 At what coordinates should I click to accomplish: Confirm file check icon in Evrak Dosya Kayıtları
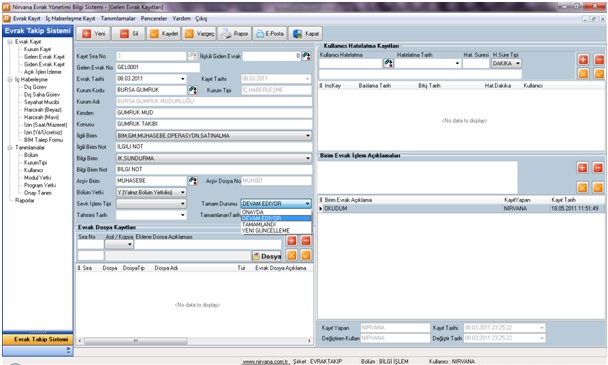pyautogui.click(x=306, y=255)
